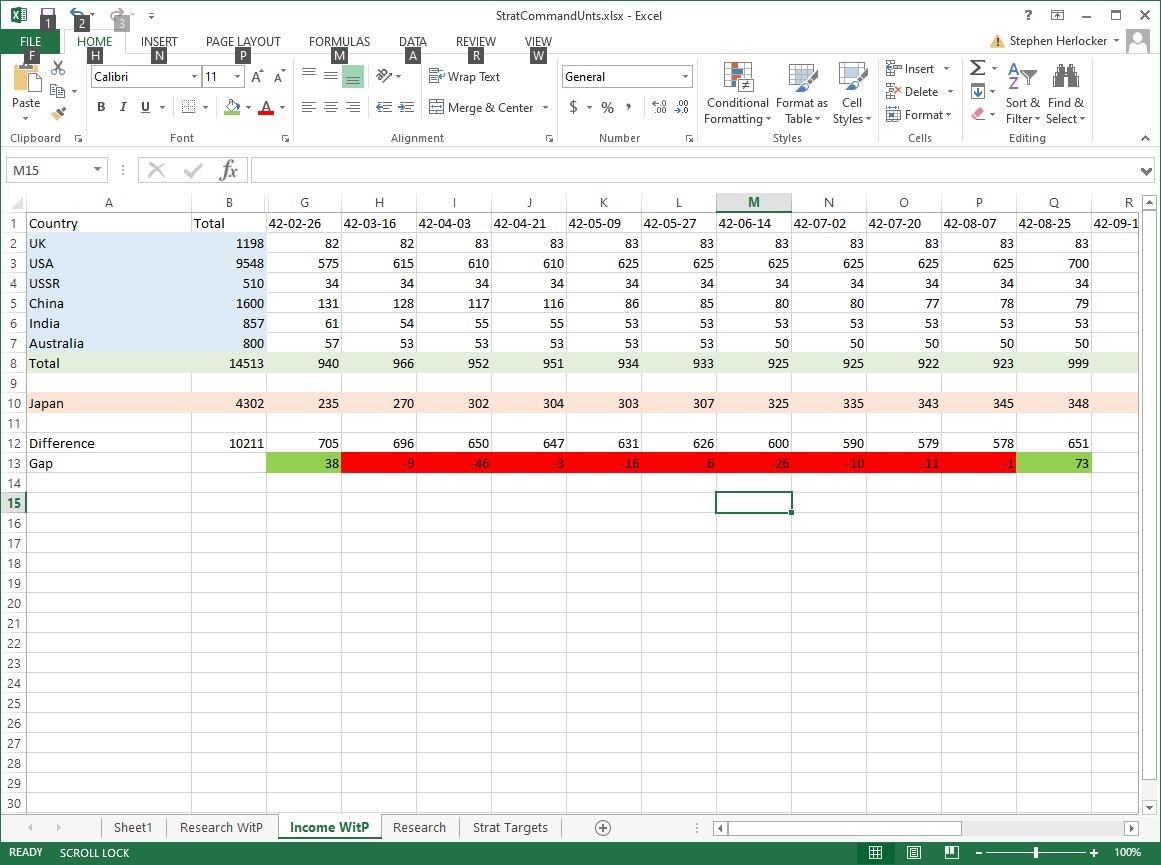Save workbook with Quick Access floppy icon
Screen dimensions: 1161x865
[47, 16]
